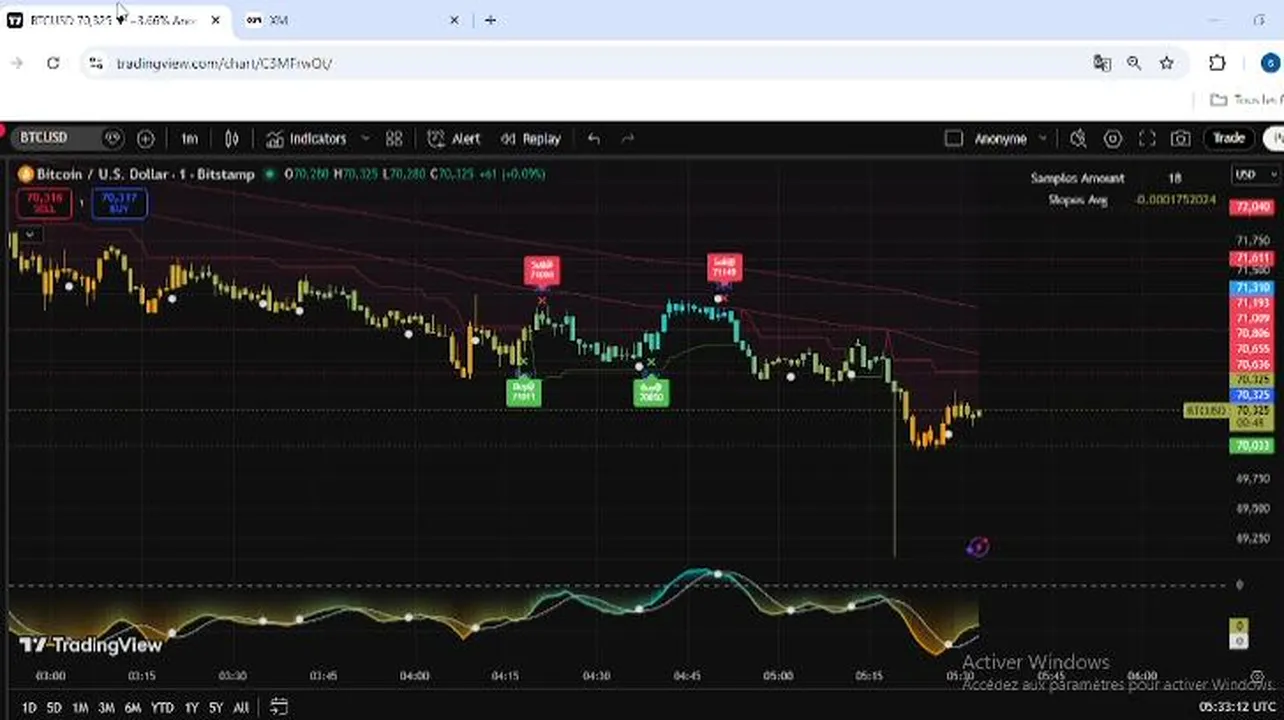Open the 1m interval selector
The image size is (1284, 720).
189,139
